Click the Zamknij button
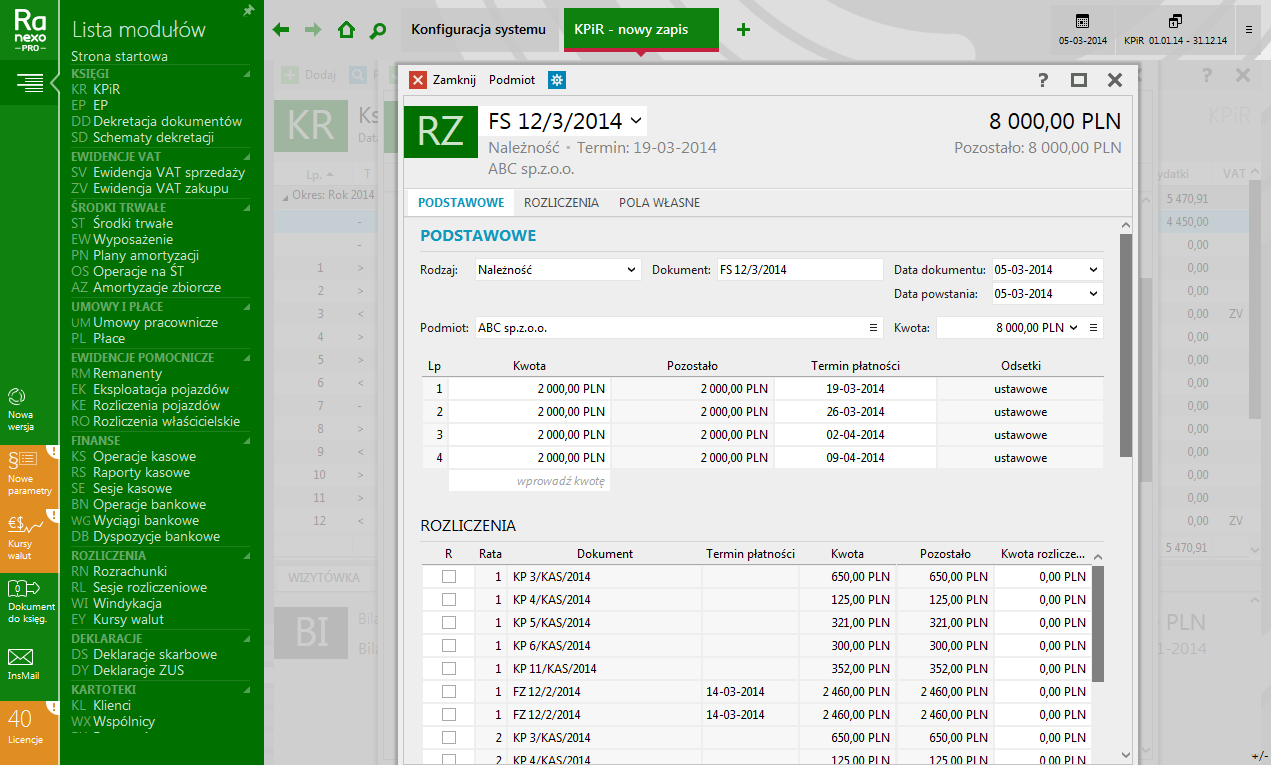Screen dimensions: 1271x765 pyautogui.click(x=443, y=80)
